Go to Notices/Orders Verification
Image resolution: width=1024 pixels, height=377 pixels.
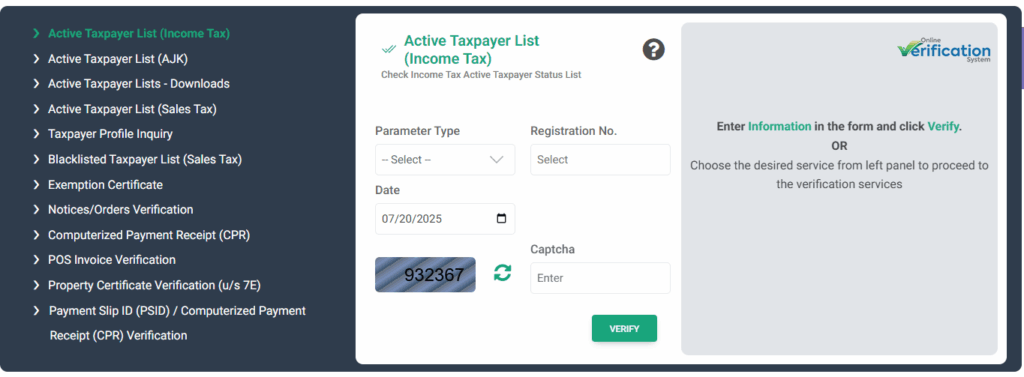click(x=121, y=210)
